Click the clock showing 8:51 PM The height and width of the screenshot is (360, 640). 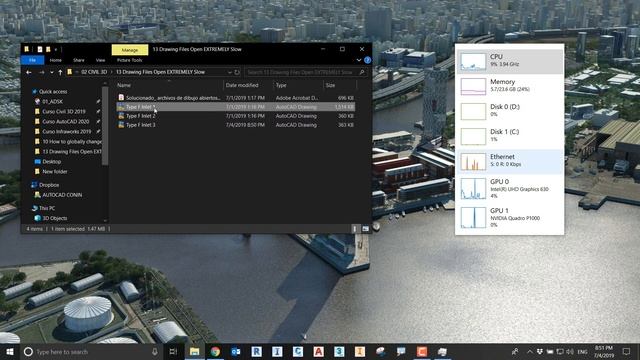click(604, 351)
